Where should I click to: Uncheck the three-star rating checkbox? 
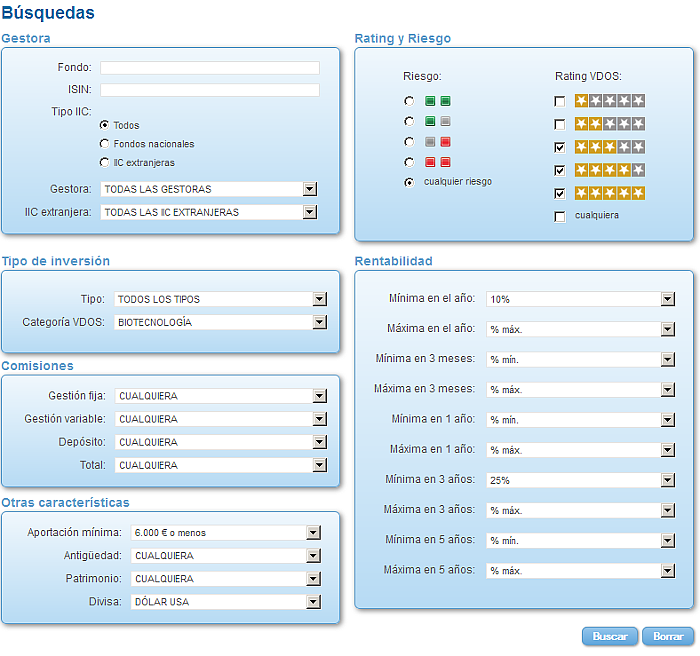click(x=559, y=147)
